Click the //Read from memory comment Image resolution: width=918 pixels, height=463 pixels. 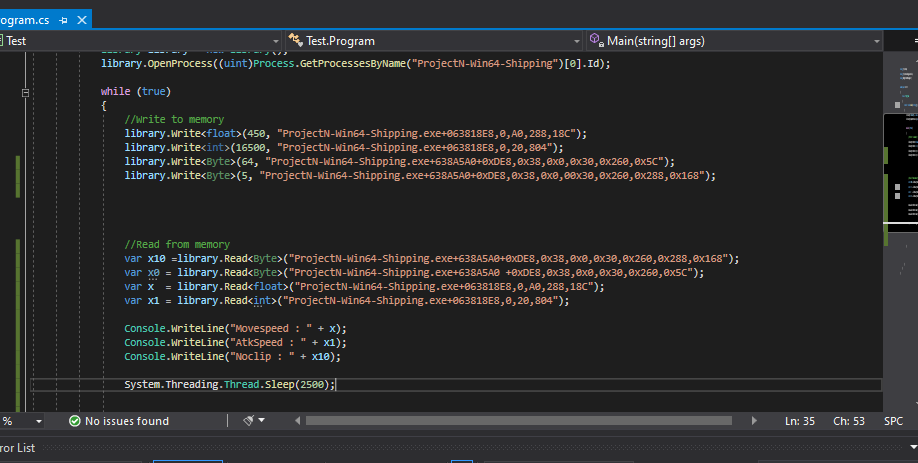pos(177,245)
